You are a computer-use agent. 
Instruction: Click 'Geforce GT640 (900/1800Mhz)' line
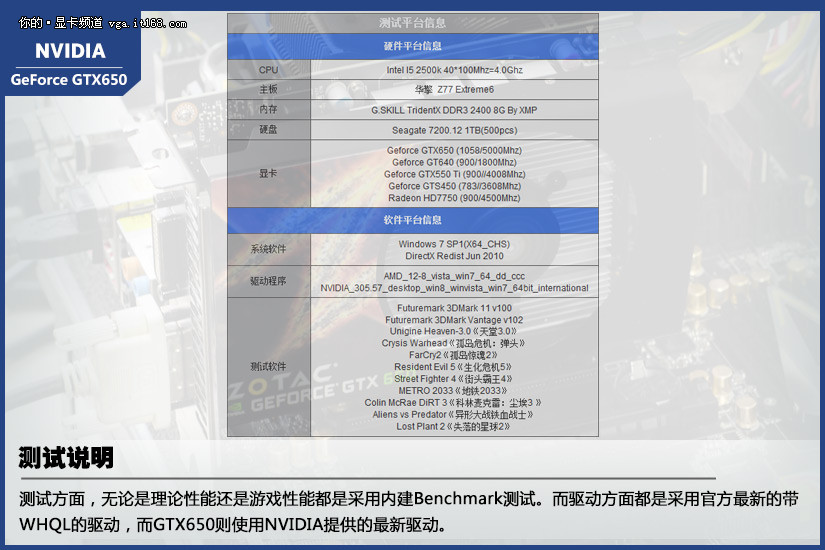[x=455, y=163]
